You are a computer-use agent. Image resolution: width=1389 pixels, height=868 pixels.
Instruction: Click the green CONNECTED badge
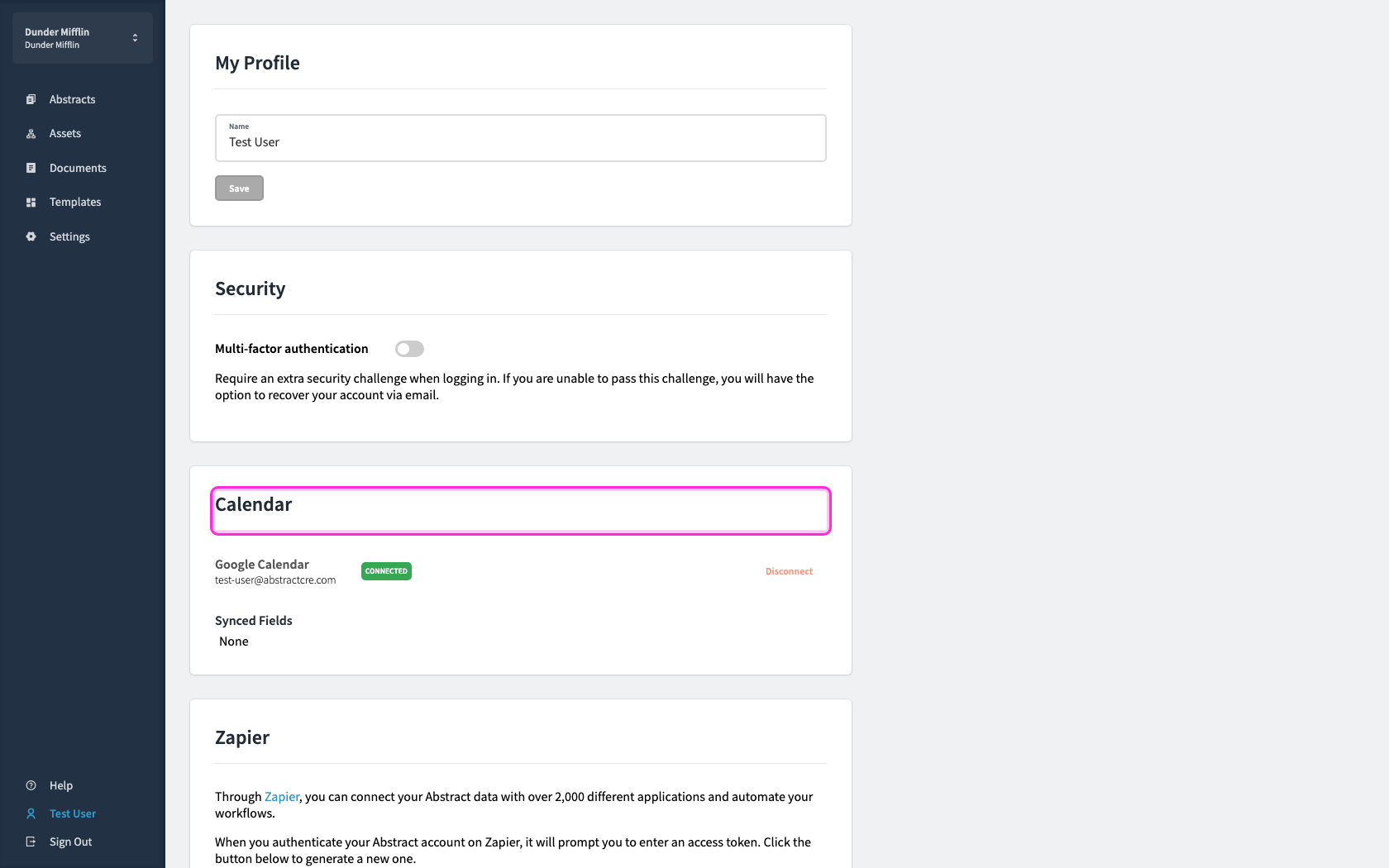pos(386,571)
